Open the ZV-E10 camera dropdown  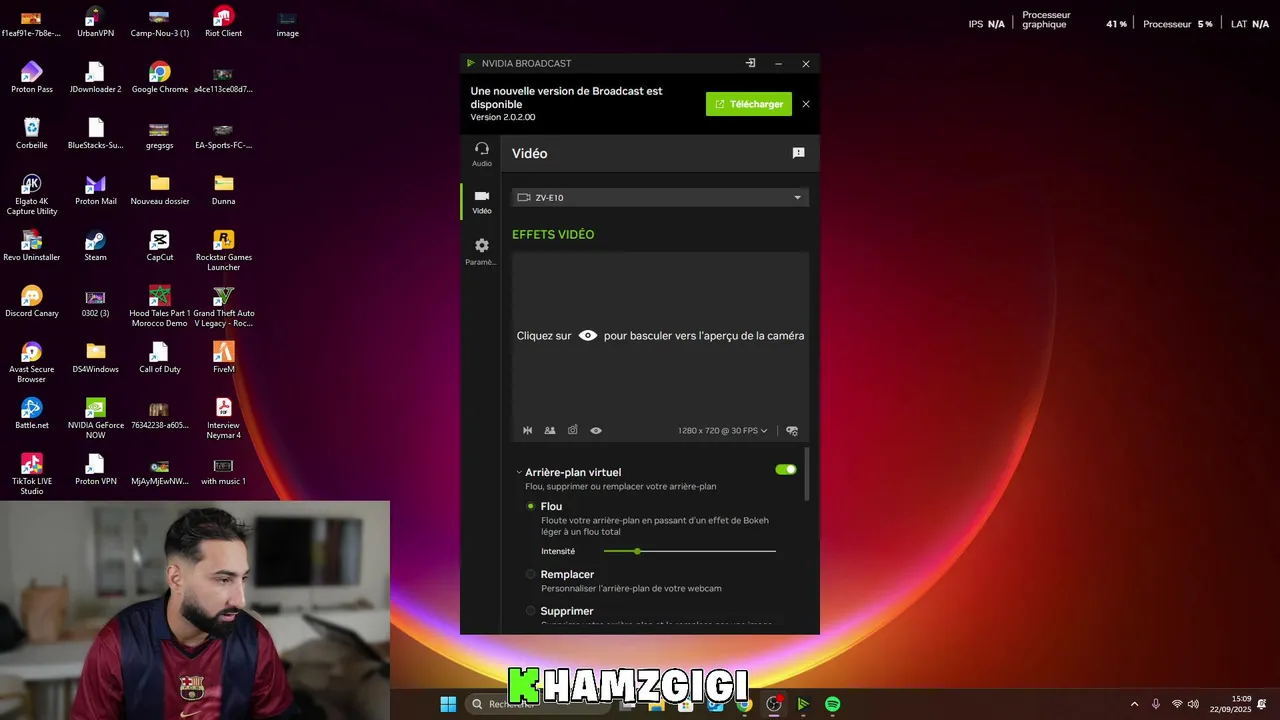[x=660, y=198]
